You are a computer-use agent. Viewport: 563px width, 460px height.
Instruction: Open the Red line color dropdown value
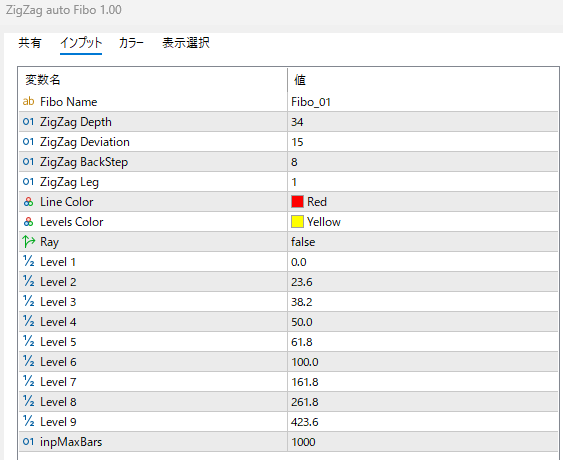tap(423, 202)
